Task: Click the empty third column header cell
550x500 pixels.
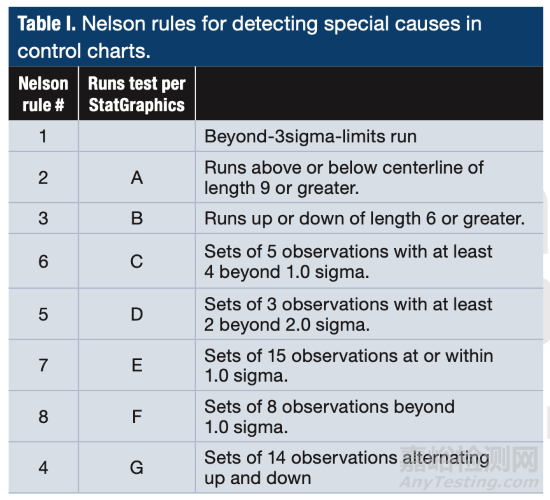Action: point(369,94)
